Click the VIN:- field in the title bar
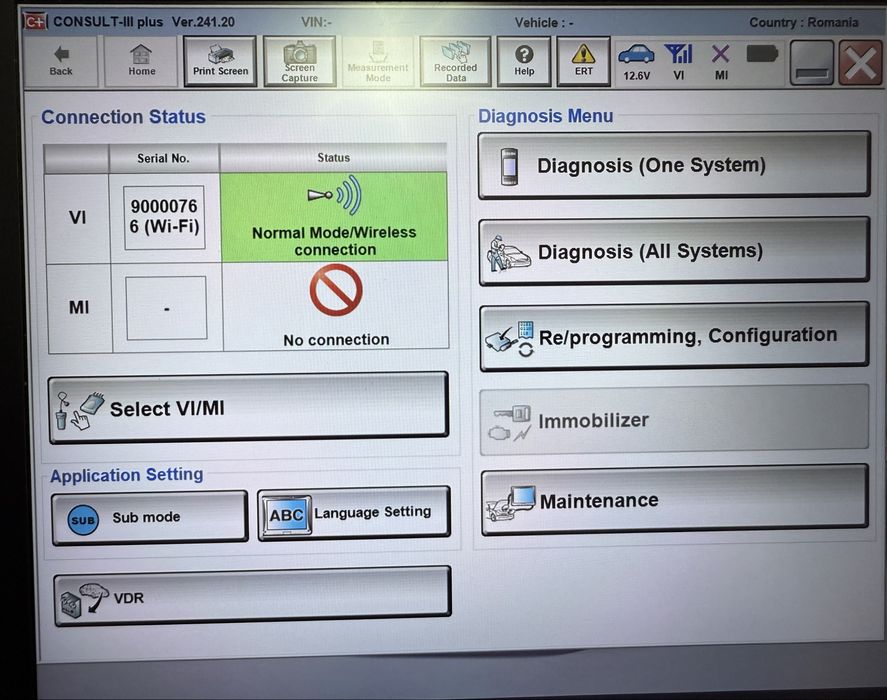The image size is (887, 700). pos(316,22)
